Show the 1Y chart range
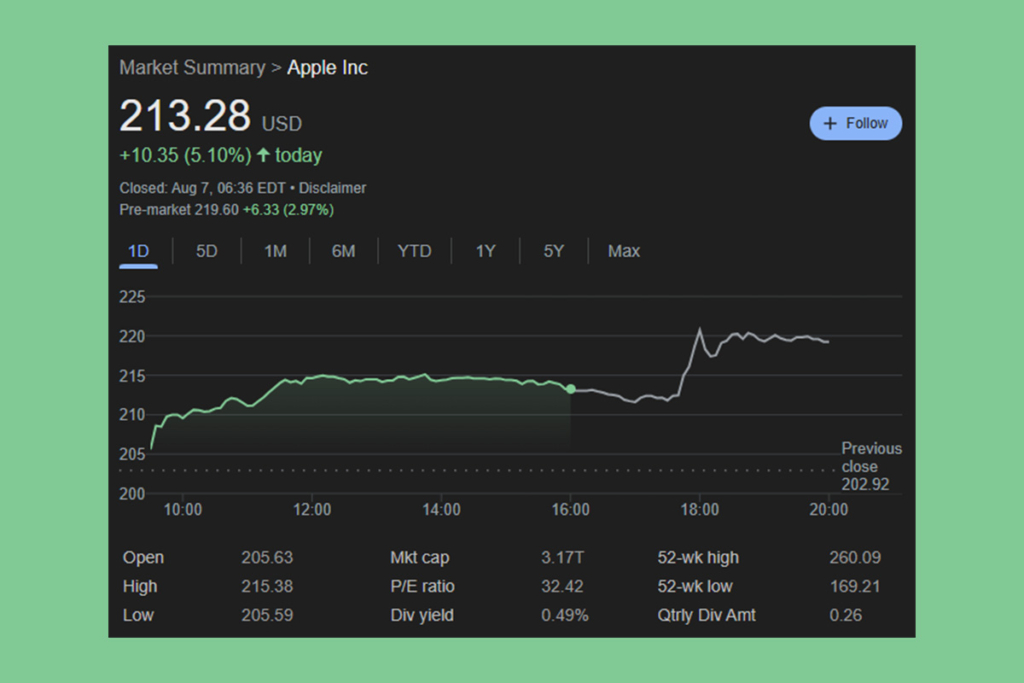The image size is (1024, 683). click(485, 251)
